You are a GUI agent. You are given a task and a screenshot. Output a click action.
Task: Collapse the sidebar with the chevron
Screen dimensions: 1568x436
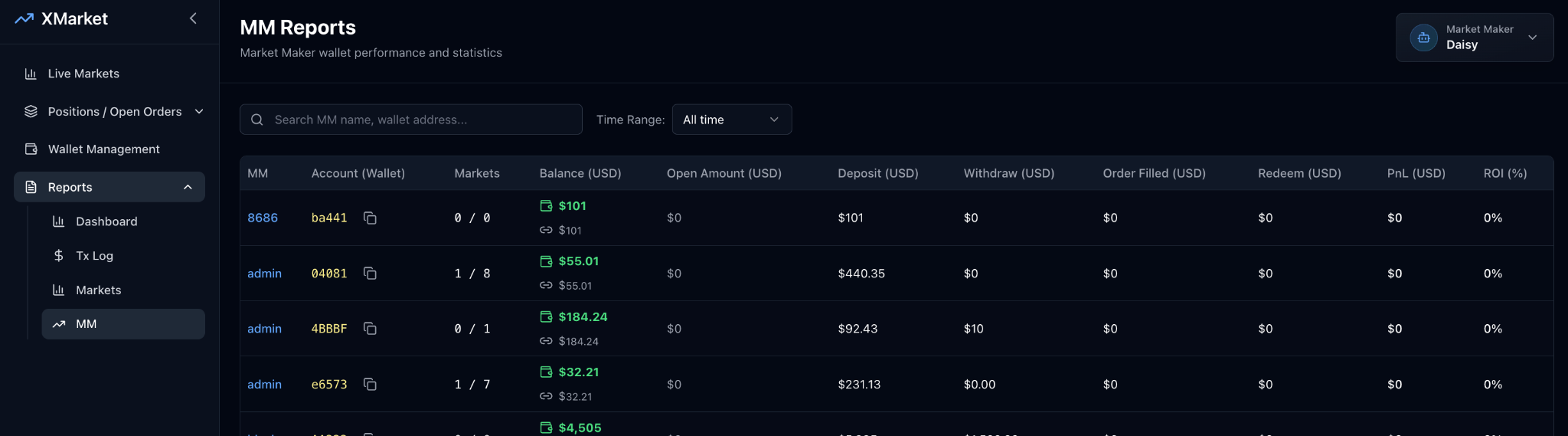click(x=193, y=18)
